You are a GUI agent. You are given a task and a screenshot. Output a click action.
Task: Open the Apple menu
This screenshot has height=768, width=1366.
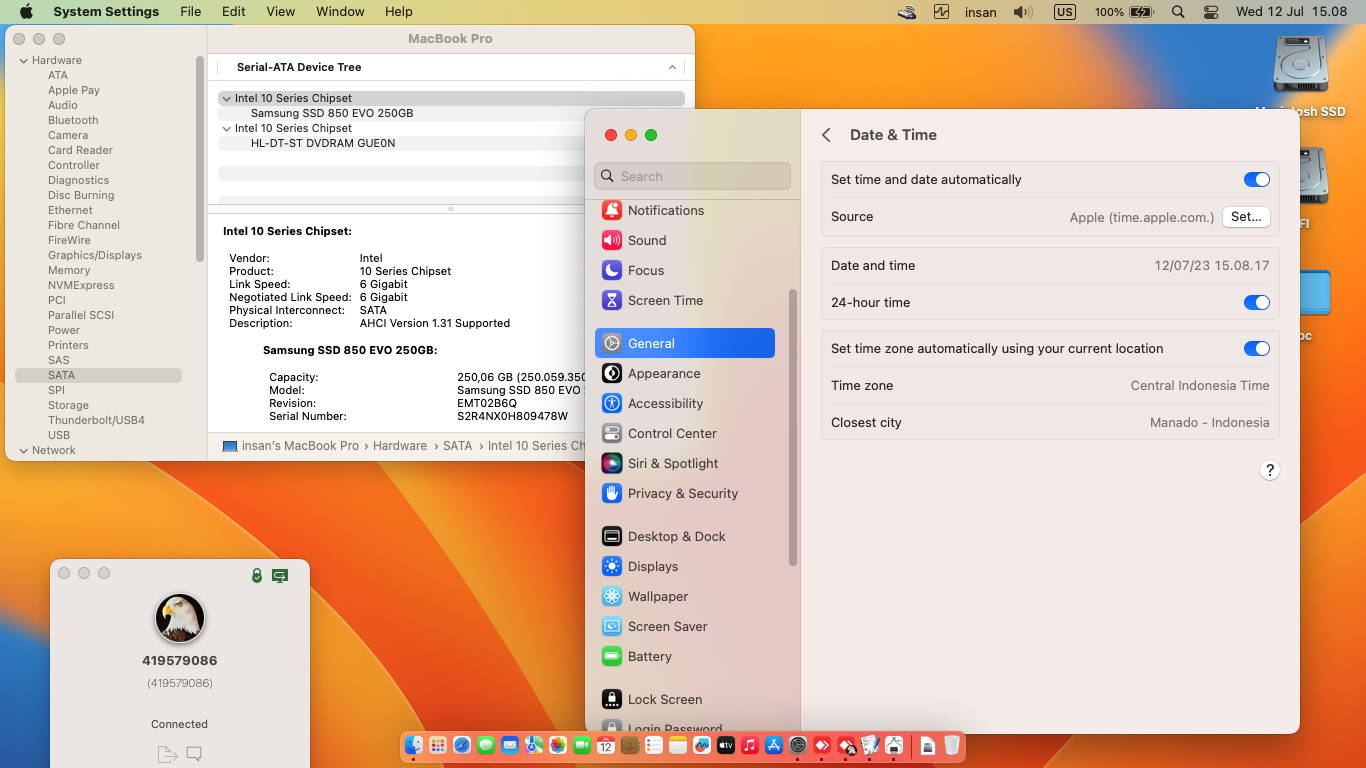click(x=25, y=12)
